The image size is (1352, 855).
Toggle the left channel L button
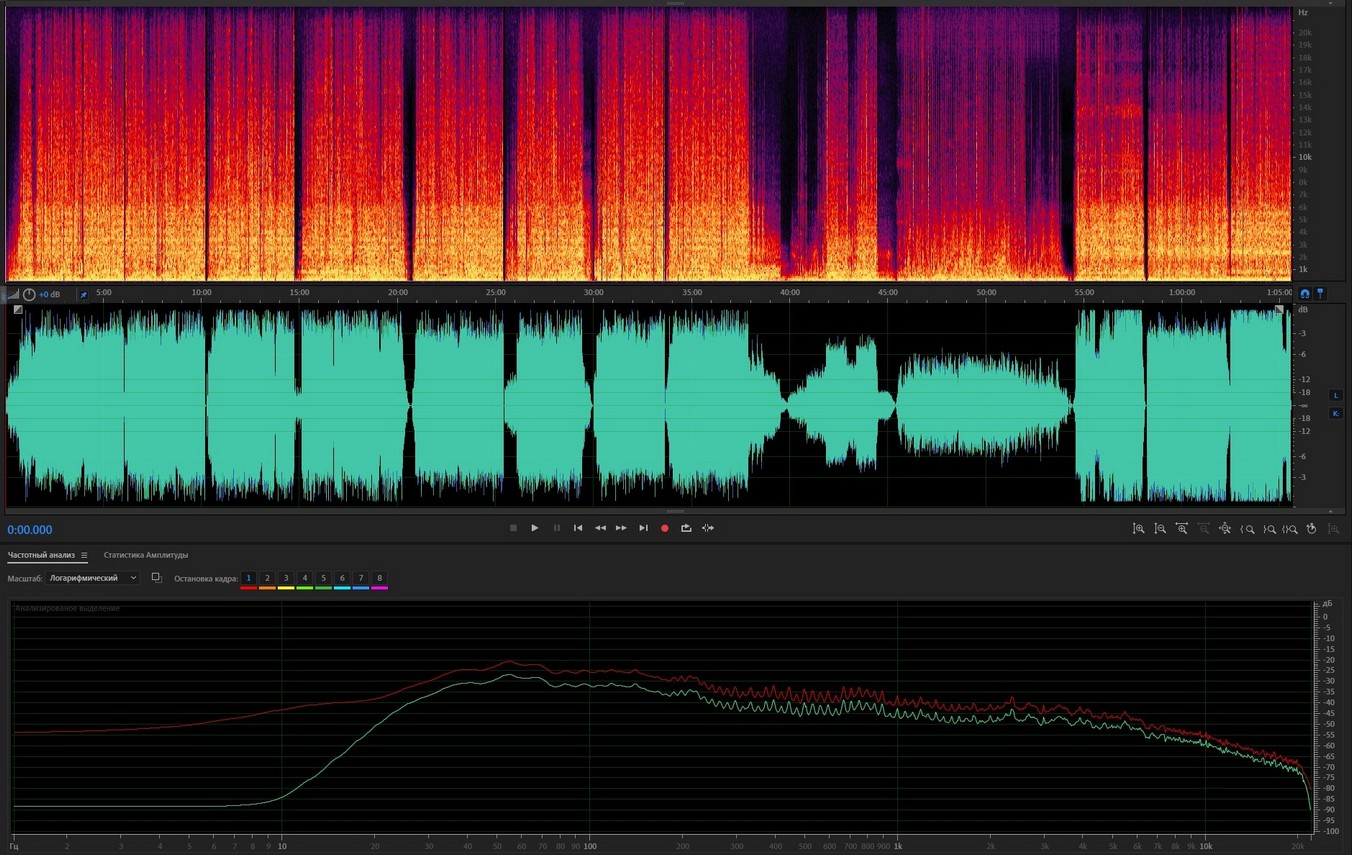tap(1335, 396)
